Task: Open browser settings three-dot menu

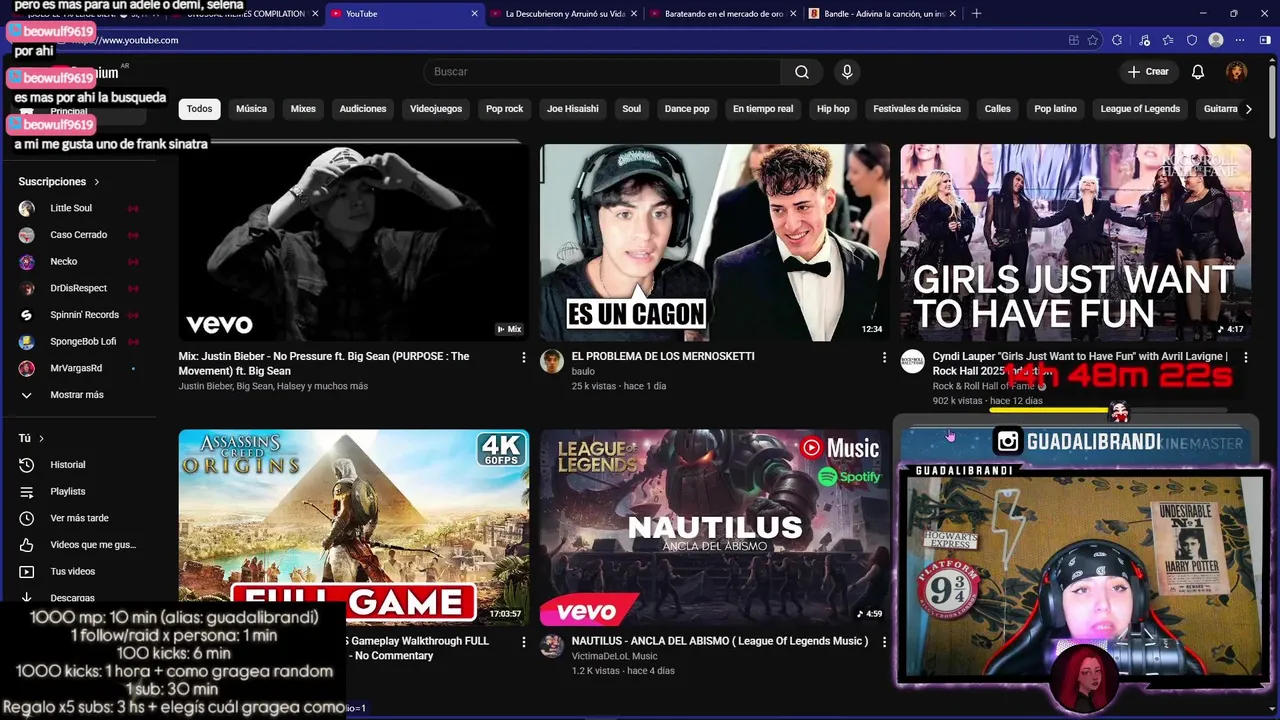Action: [x=1240, y=40]
